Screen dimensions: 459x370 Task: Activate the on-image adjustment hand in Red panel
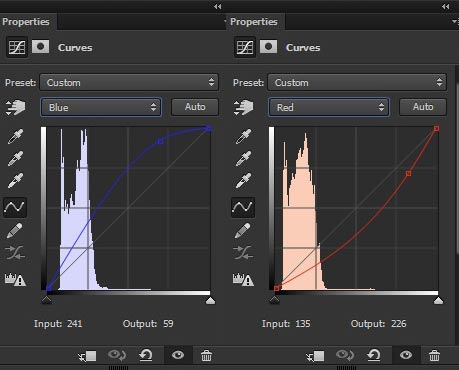tap(243, 107)
